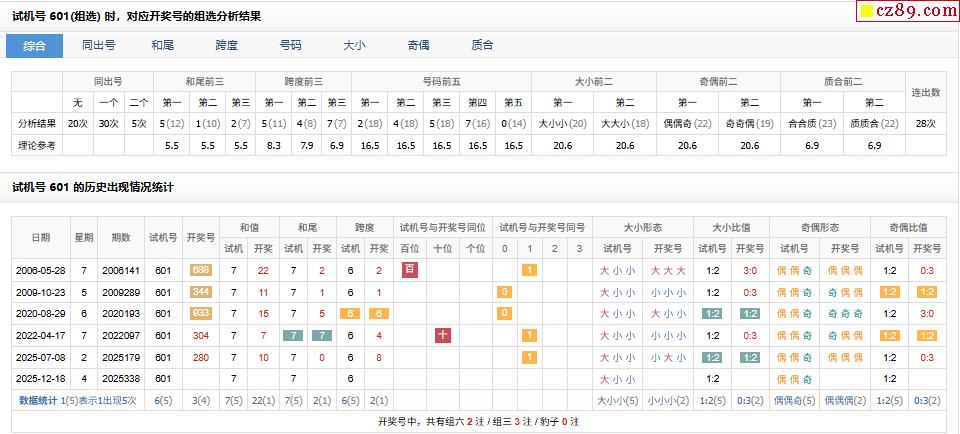Click draw number 304 in 2022-04-17 row
The width and height of the screenshot is (960, 434).
[x=201, y=336]
